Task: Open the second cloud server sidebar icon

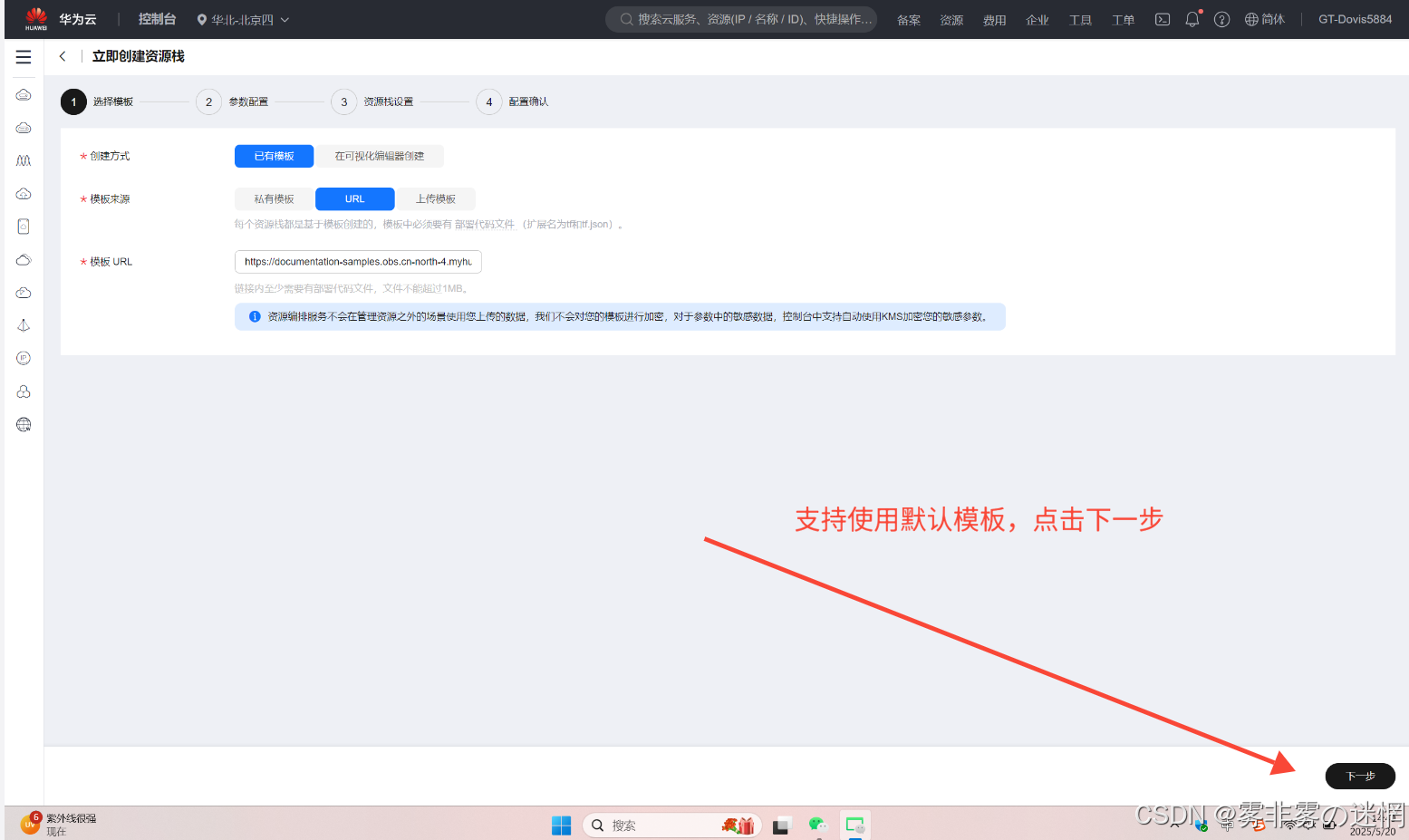Action: tap(24, 128)
